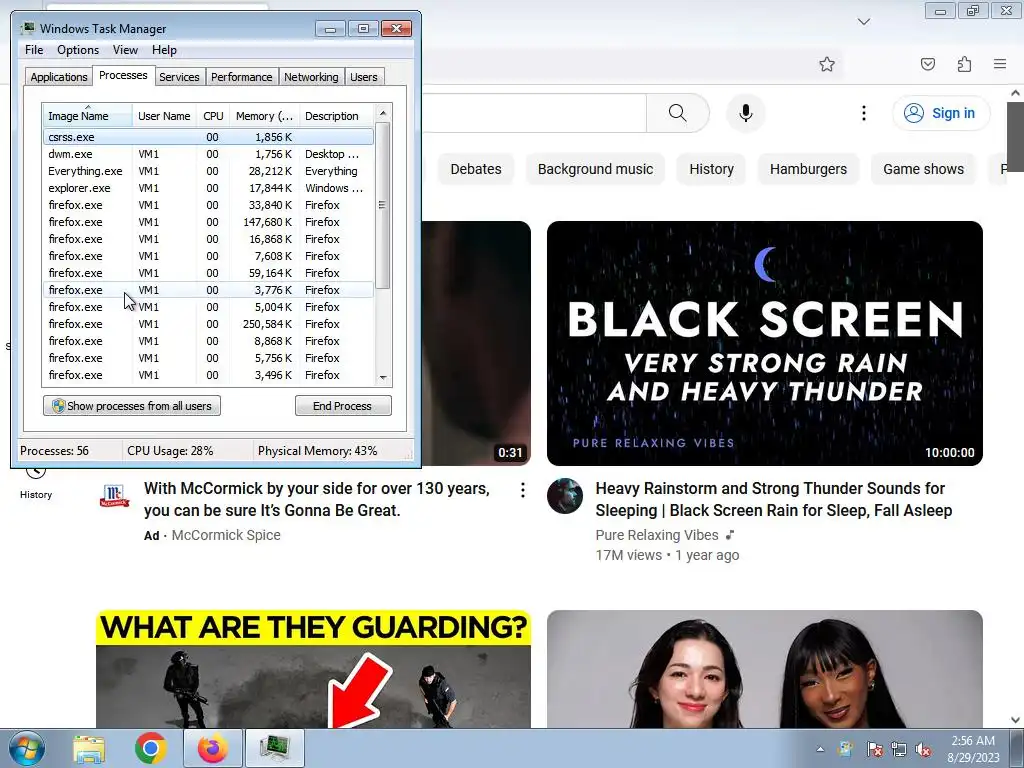This screenshot has width=1024, height=768.
Task: Open YouTube settings three-dot menu
Action: click(863, 113)
